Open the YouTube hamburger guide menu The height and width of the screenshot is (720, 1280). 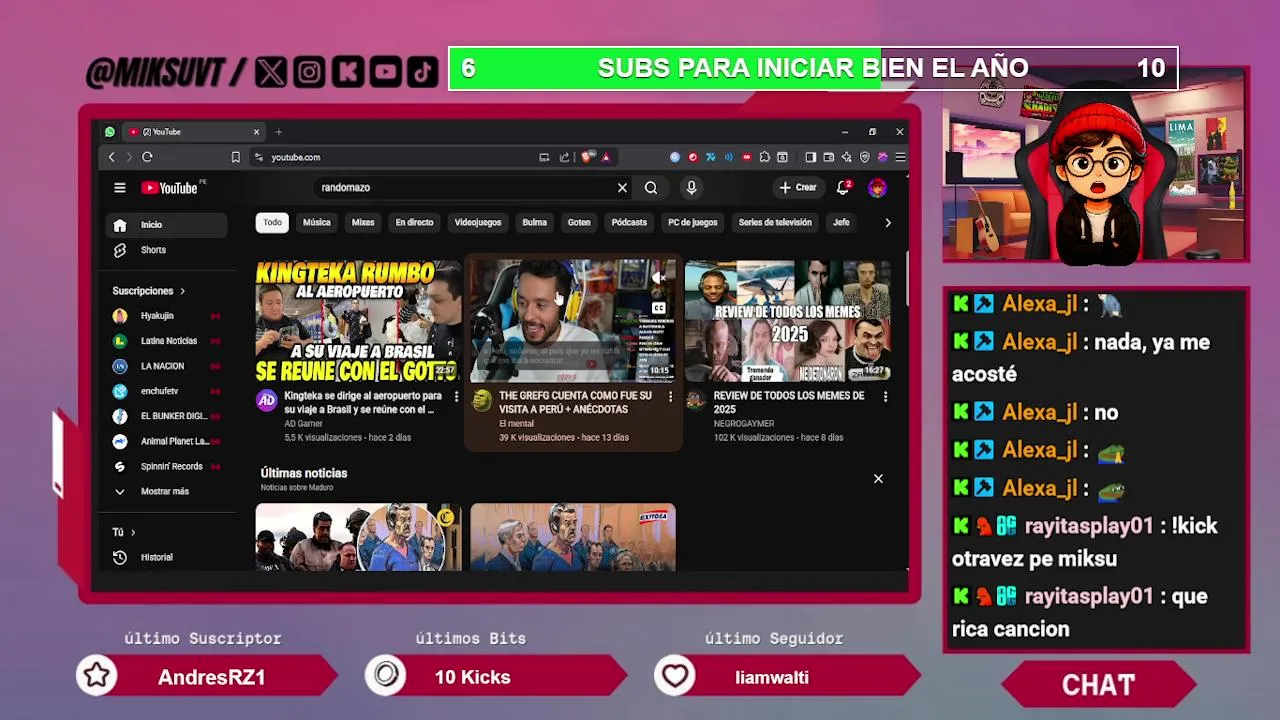click(120, 188)
